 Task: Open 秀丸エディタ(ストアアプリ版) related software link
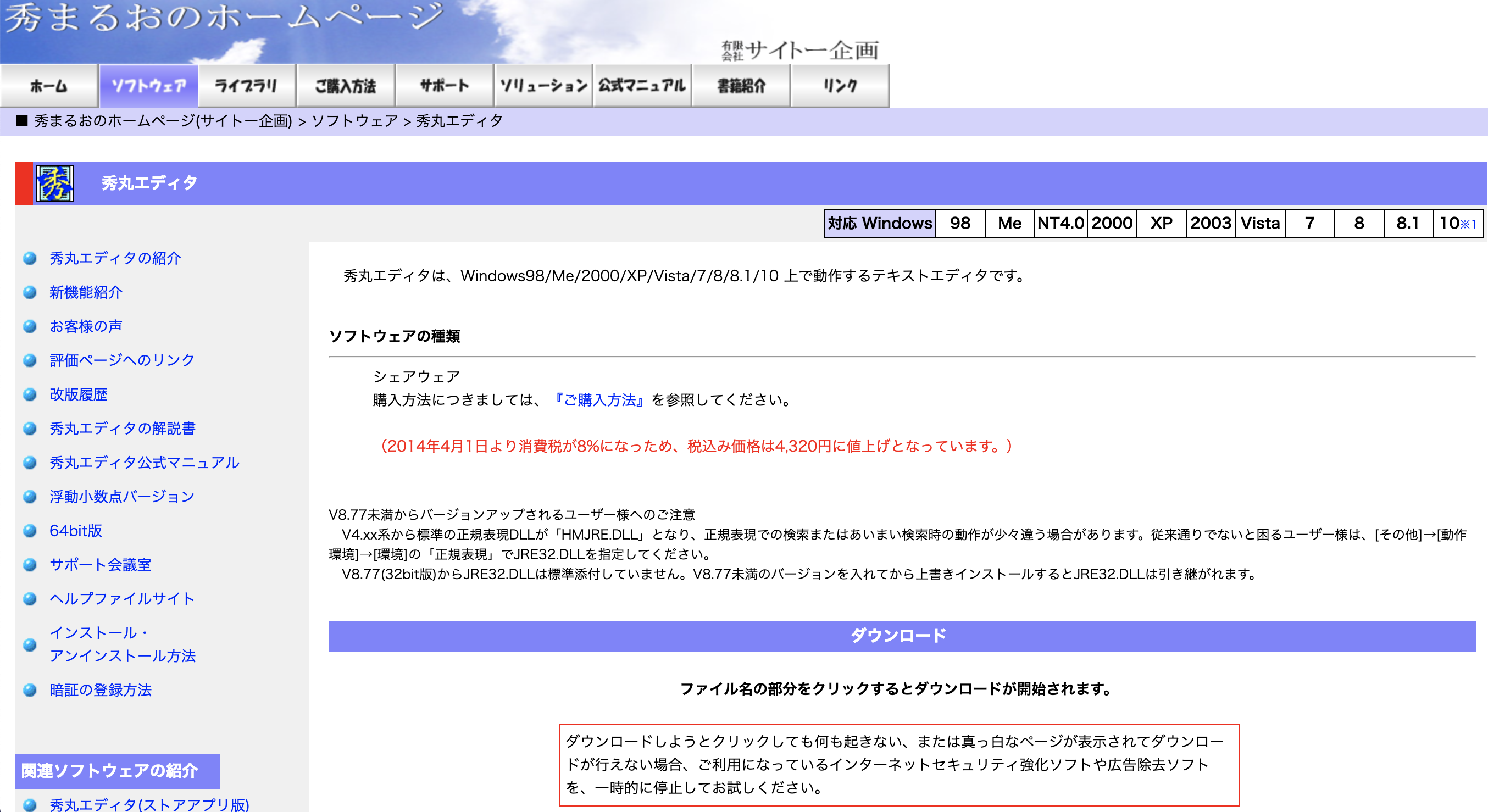[149, 804]
